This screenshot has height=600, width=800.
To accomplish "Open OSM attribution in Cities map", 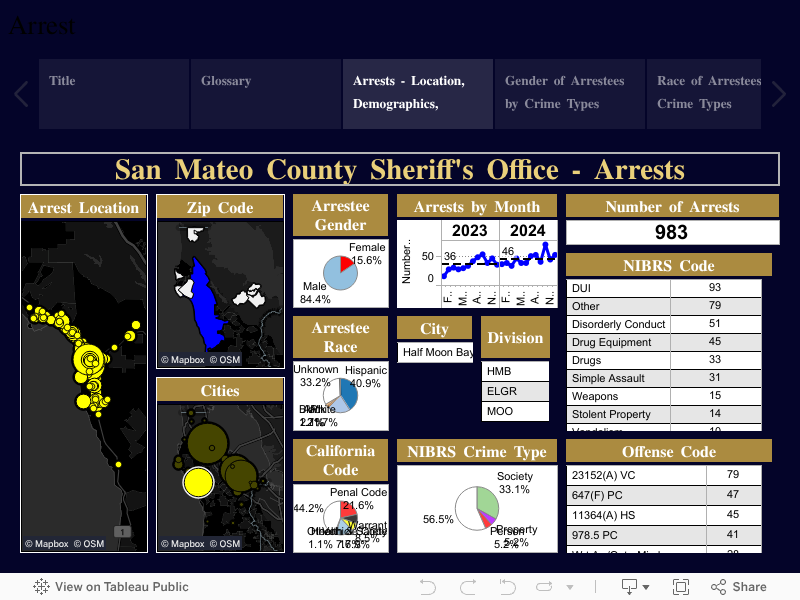I will (225, 544).
